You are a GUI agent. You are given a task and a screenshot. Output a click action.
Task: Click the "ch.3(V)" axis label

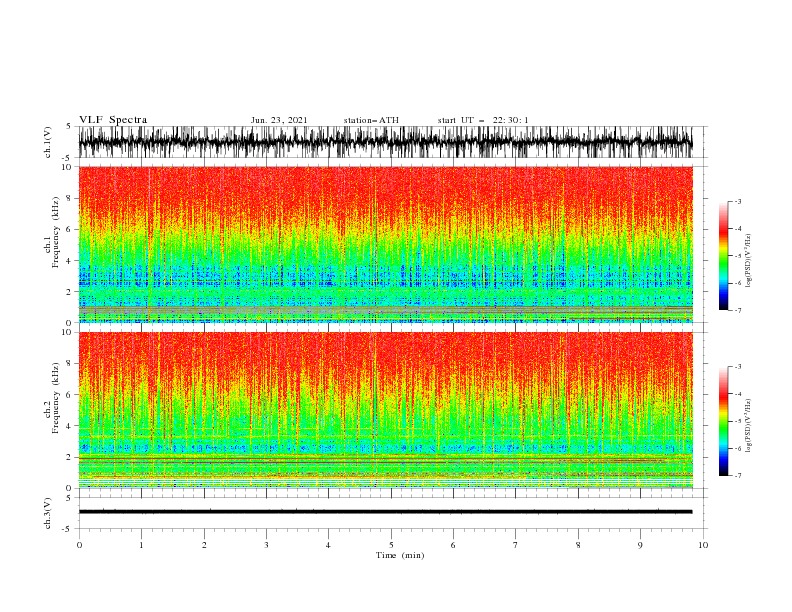(x=48, y=514)
